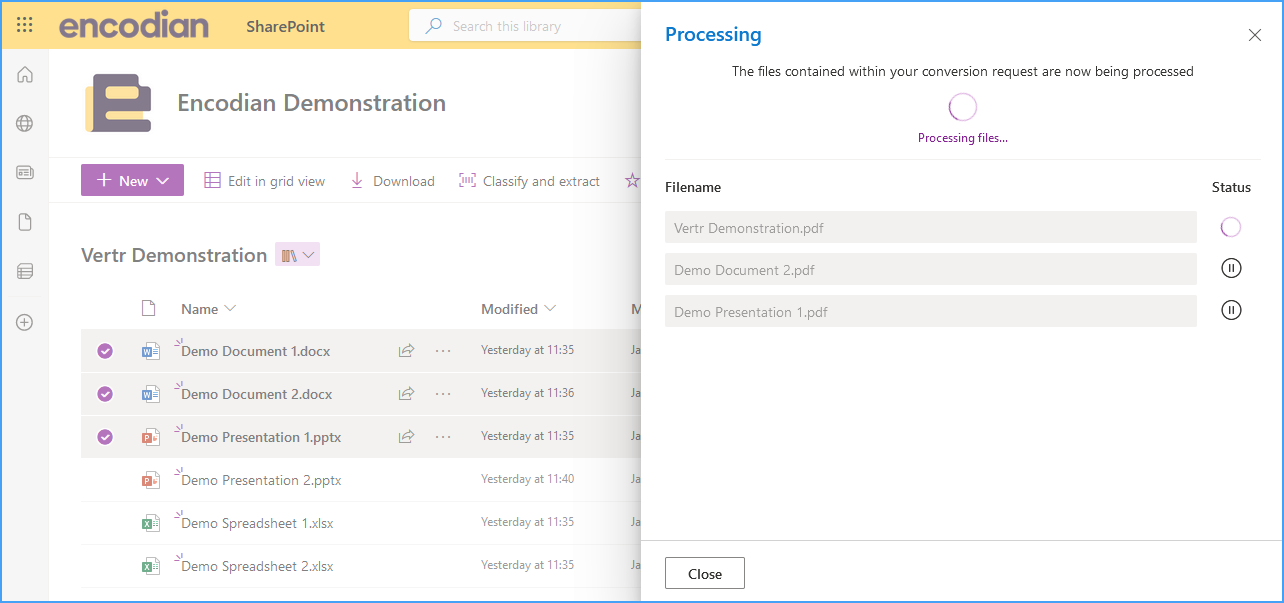Close the Processing panel with X
The width and height of the screenshot is (1284, 603).
[x=1255, y=35]
